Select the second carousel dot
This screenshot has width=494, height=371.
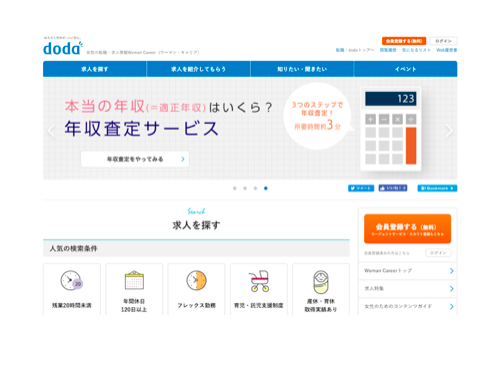[x=245, y=188]
